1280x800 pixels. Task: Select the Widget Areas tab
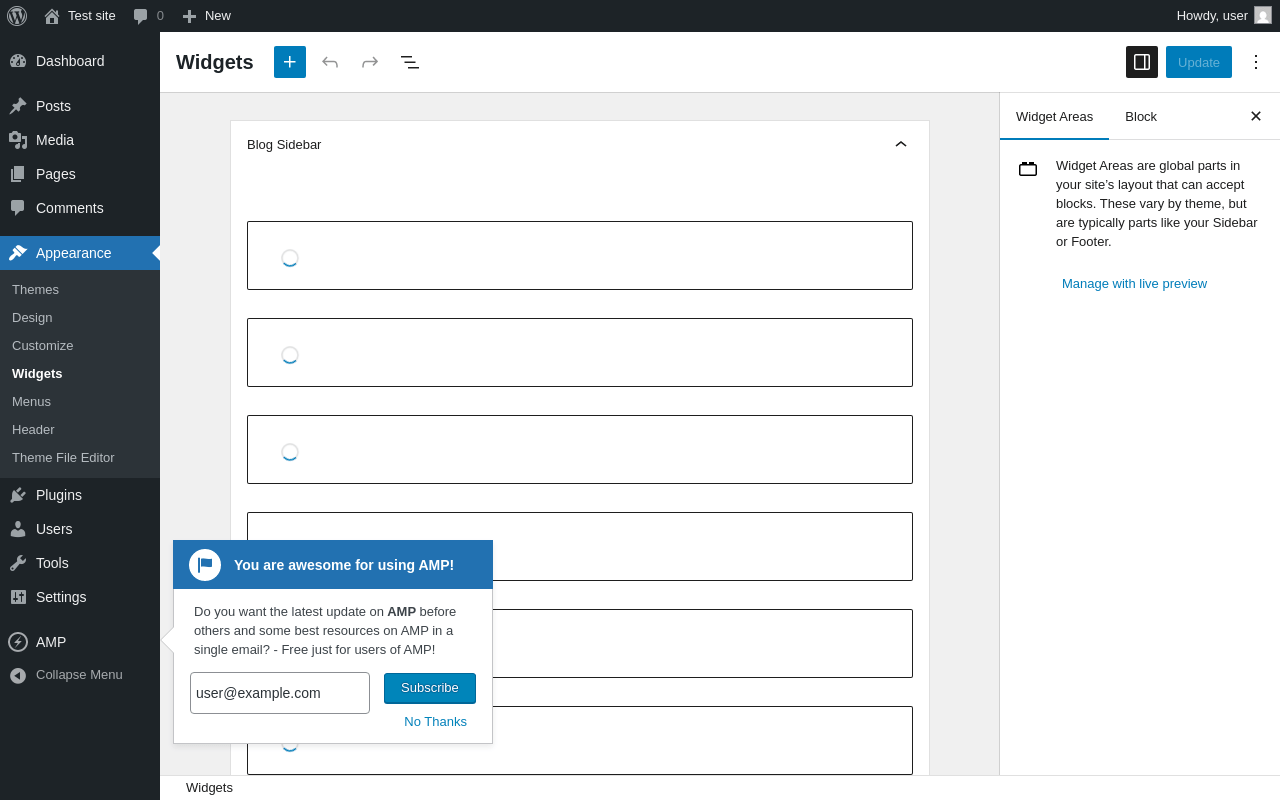point(1054,116)
